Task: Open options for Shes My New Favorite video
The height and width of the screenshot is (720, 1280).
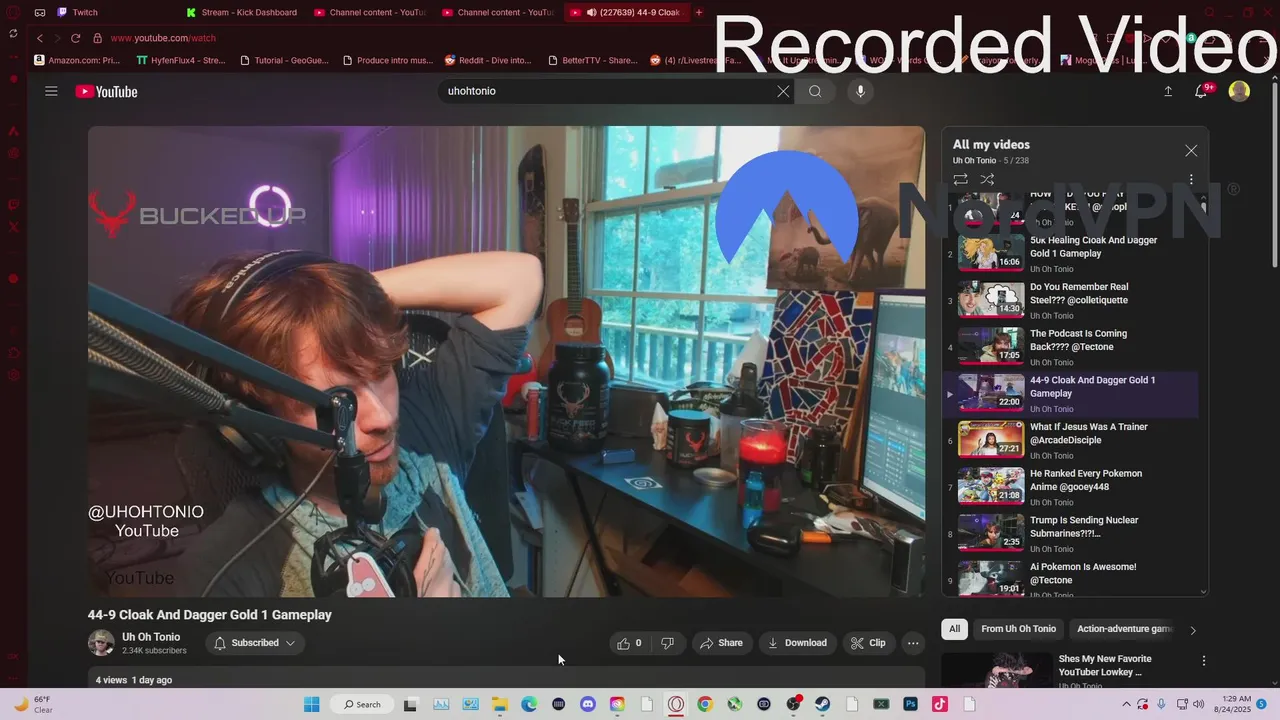Action: 1204,661
